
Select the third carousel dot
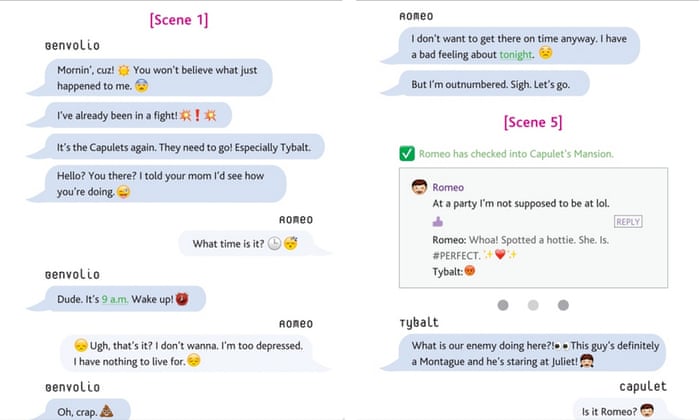(x=563, y=305)
